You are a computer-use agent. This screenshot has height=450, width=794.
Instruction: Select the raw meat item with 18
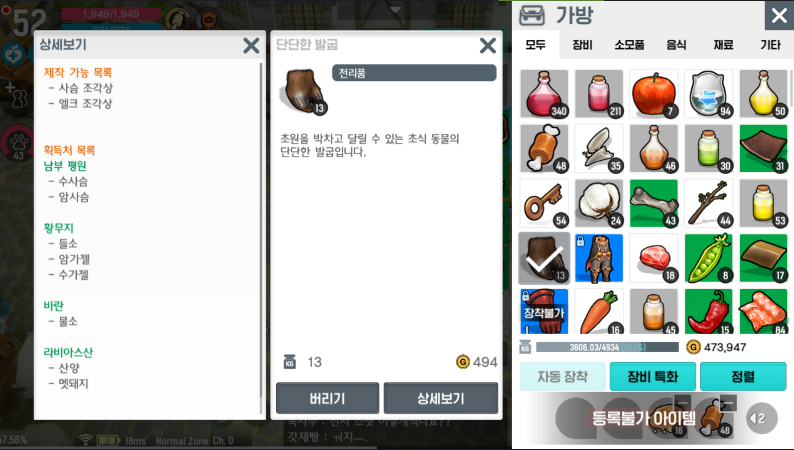pos(654,258)
